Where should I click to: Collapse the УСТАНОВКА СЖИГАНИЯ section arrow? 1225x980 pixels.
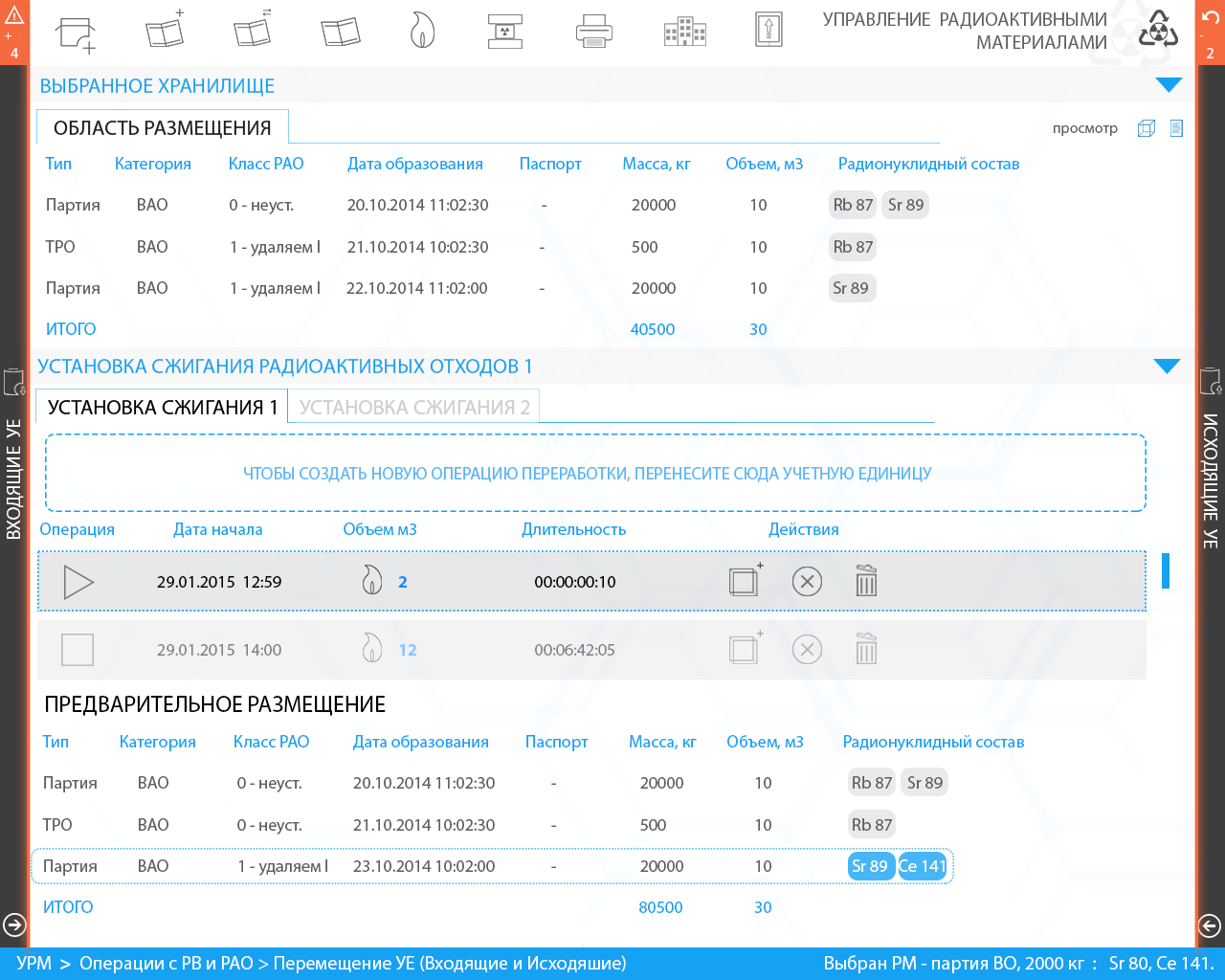[x=1168, y=367]
